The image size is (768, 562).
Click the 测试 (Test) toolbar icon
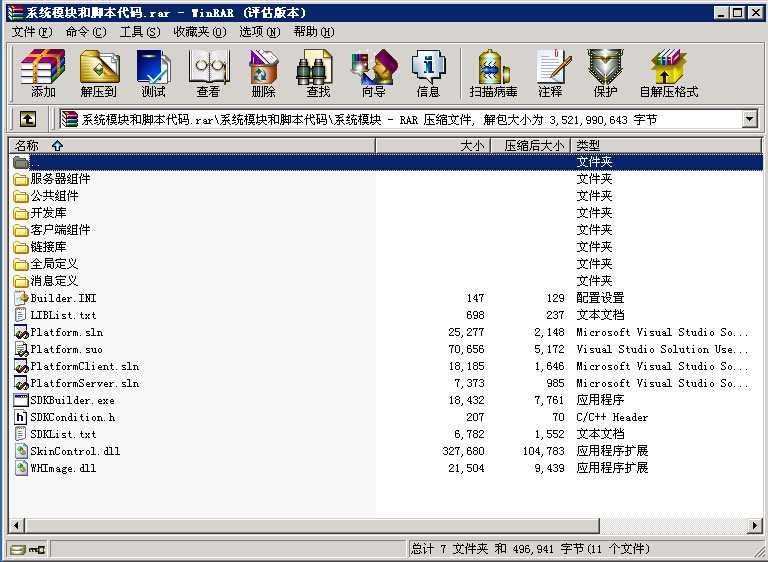153,73
